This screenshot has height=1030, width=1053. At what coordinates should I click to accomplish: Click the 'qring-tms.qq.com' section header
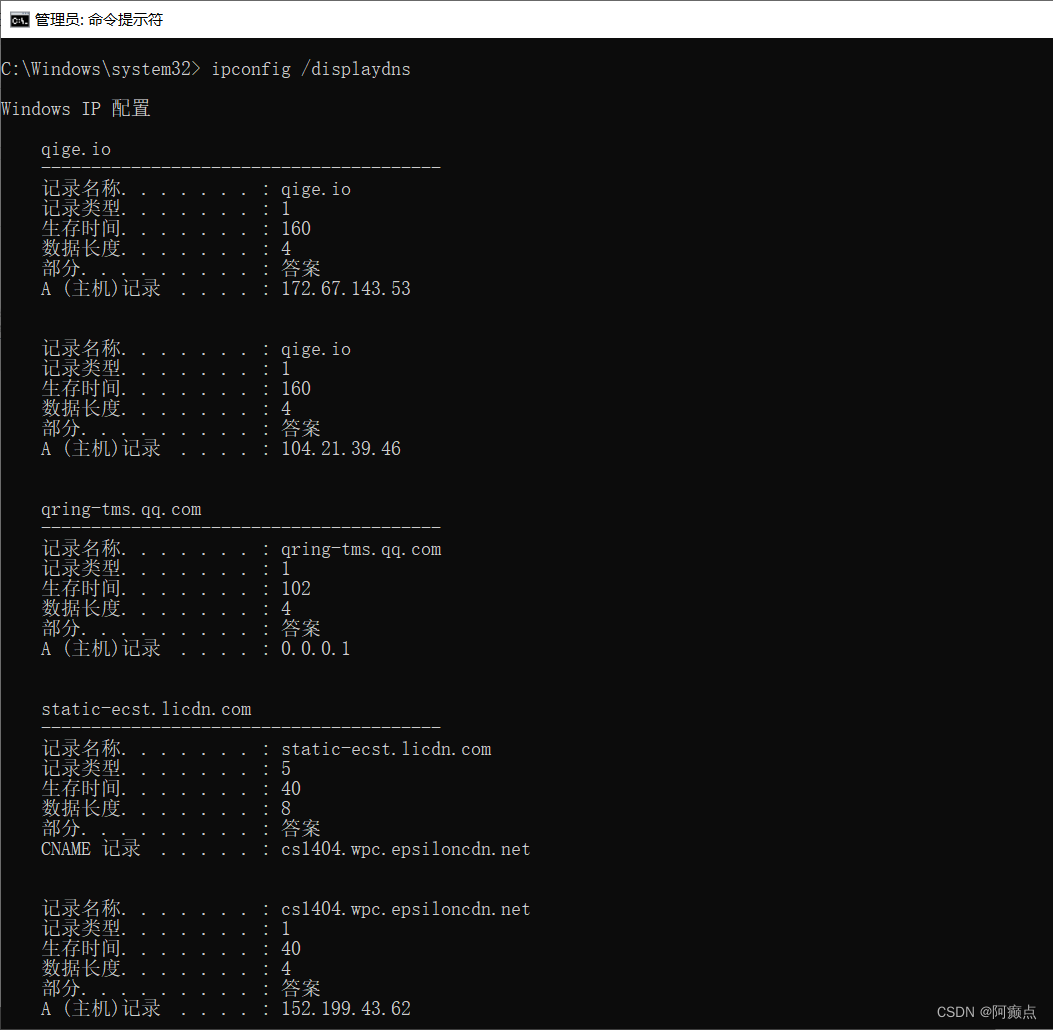point(121,510)
